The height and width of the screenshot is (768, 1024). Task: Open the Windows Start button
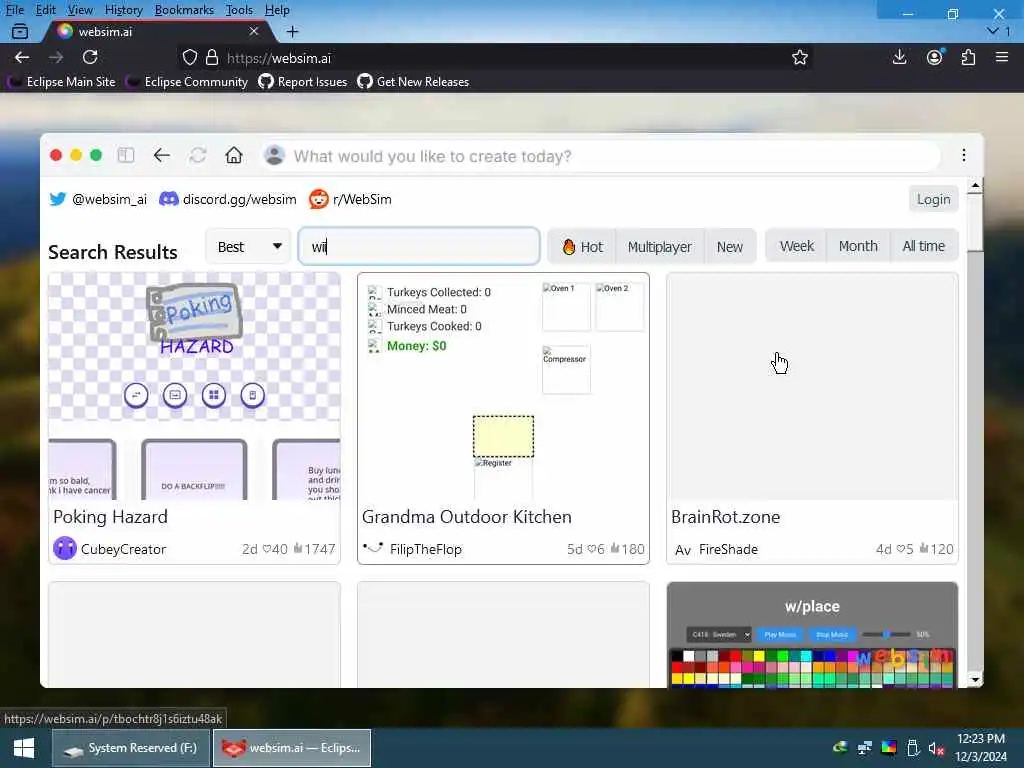pos(24,748)
